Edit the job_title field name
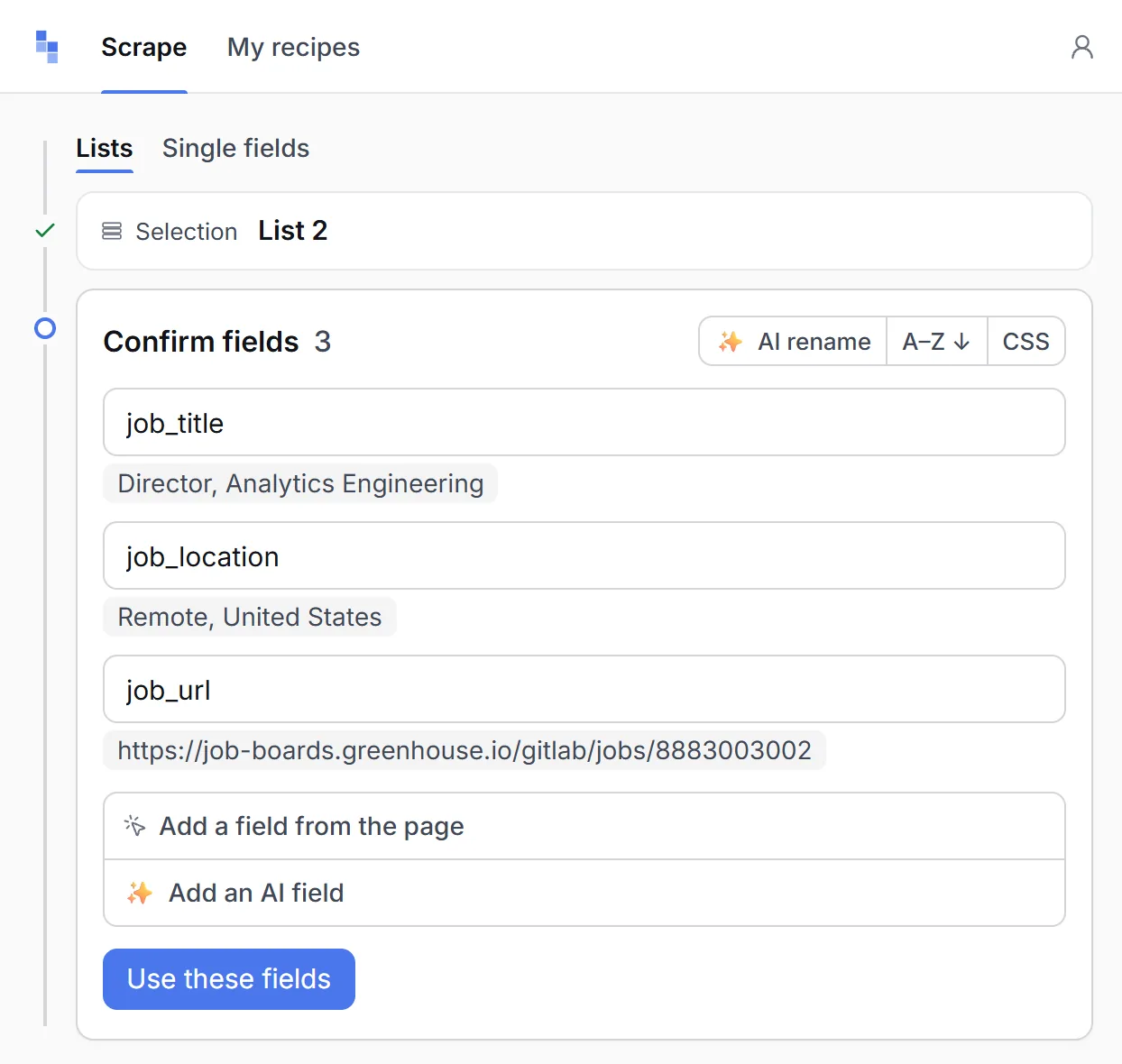1122x1064 pixels. [584, 422]
